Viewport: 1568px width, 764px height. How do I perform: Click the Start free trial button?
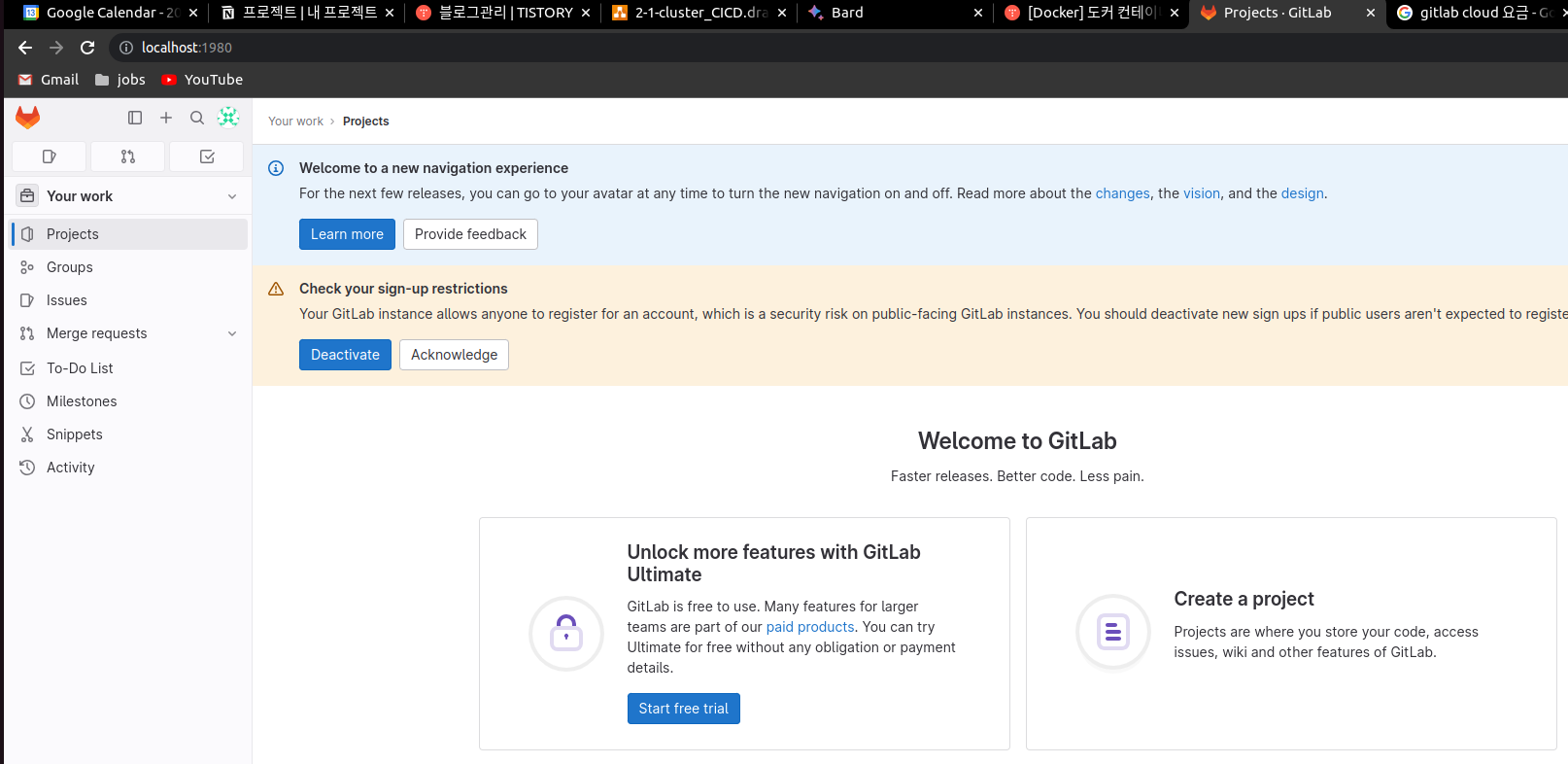point(683,709)
